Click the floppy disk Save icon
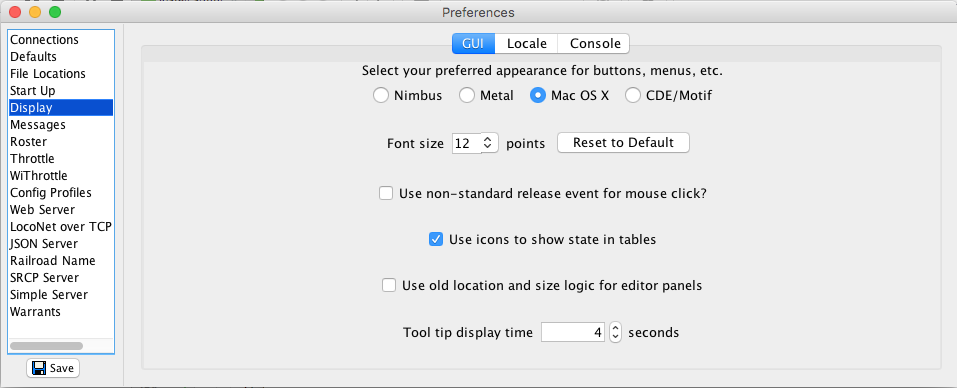 [x=40, y=368]
